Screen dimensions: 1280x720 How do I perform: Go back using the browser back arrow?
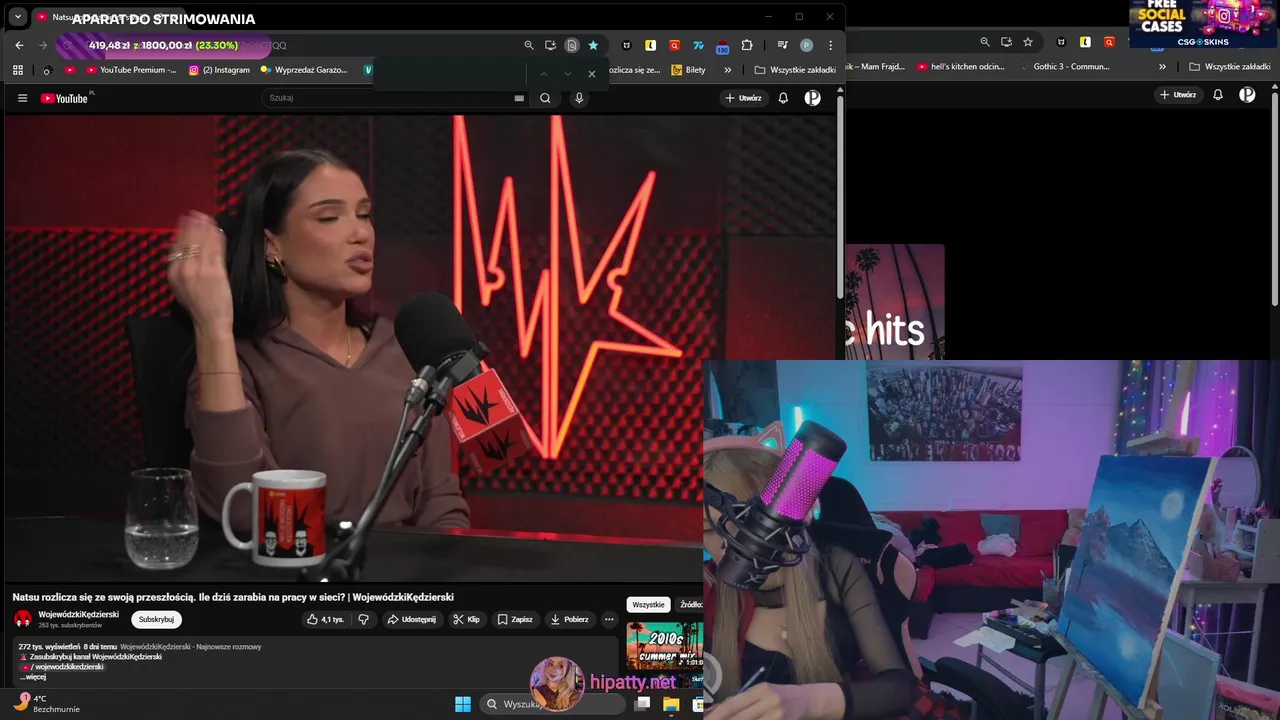[19, 45]
